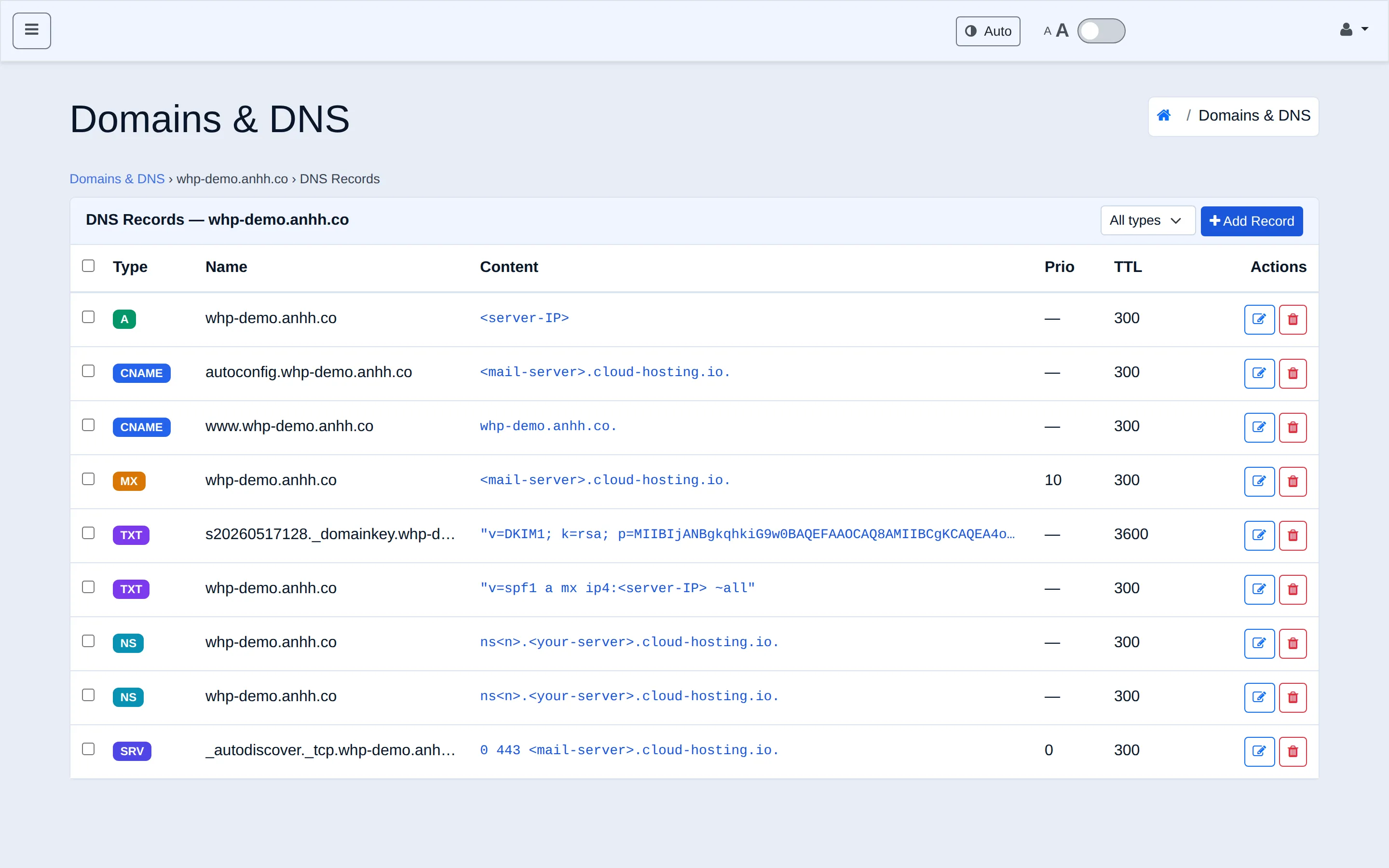Click the Add Record button
The width and height of the screenshot is (1389, 868).
point(1251,221)
